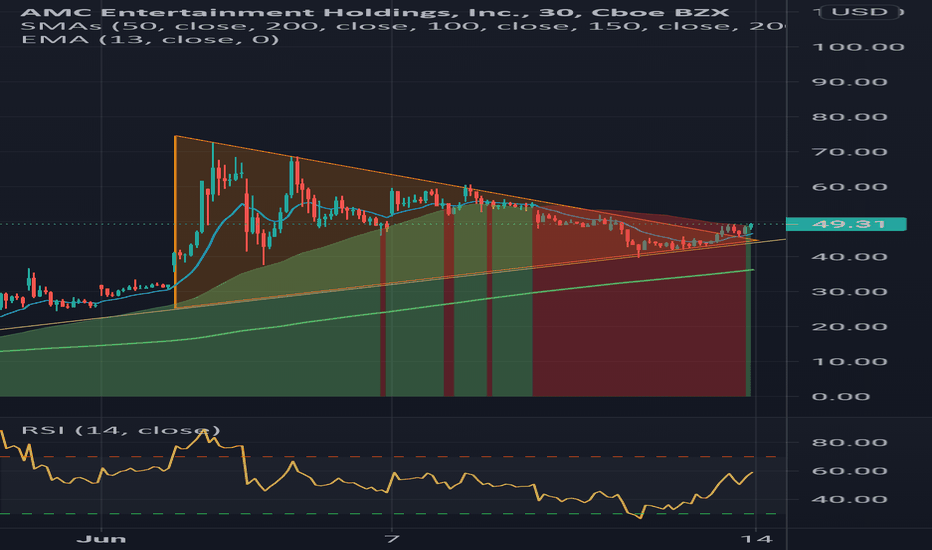
Task: Click the 7 date label on time axis
Action: click(391, 539)
